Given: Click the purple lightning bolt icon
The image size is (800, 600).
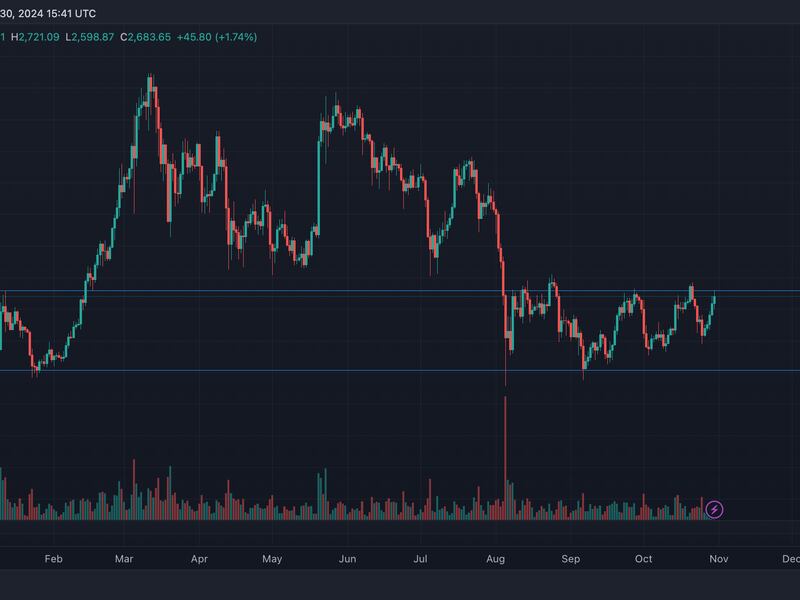Looking at the screenshot, I should (715, 510).
